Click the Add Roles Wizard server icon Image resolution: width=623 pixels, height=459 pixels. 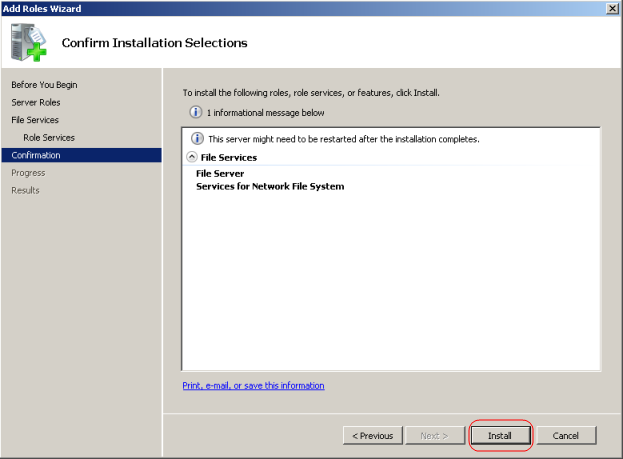coord(27,42)
